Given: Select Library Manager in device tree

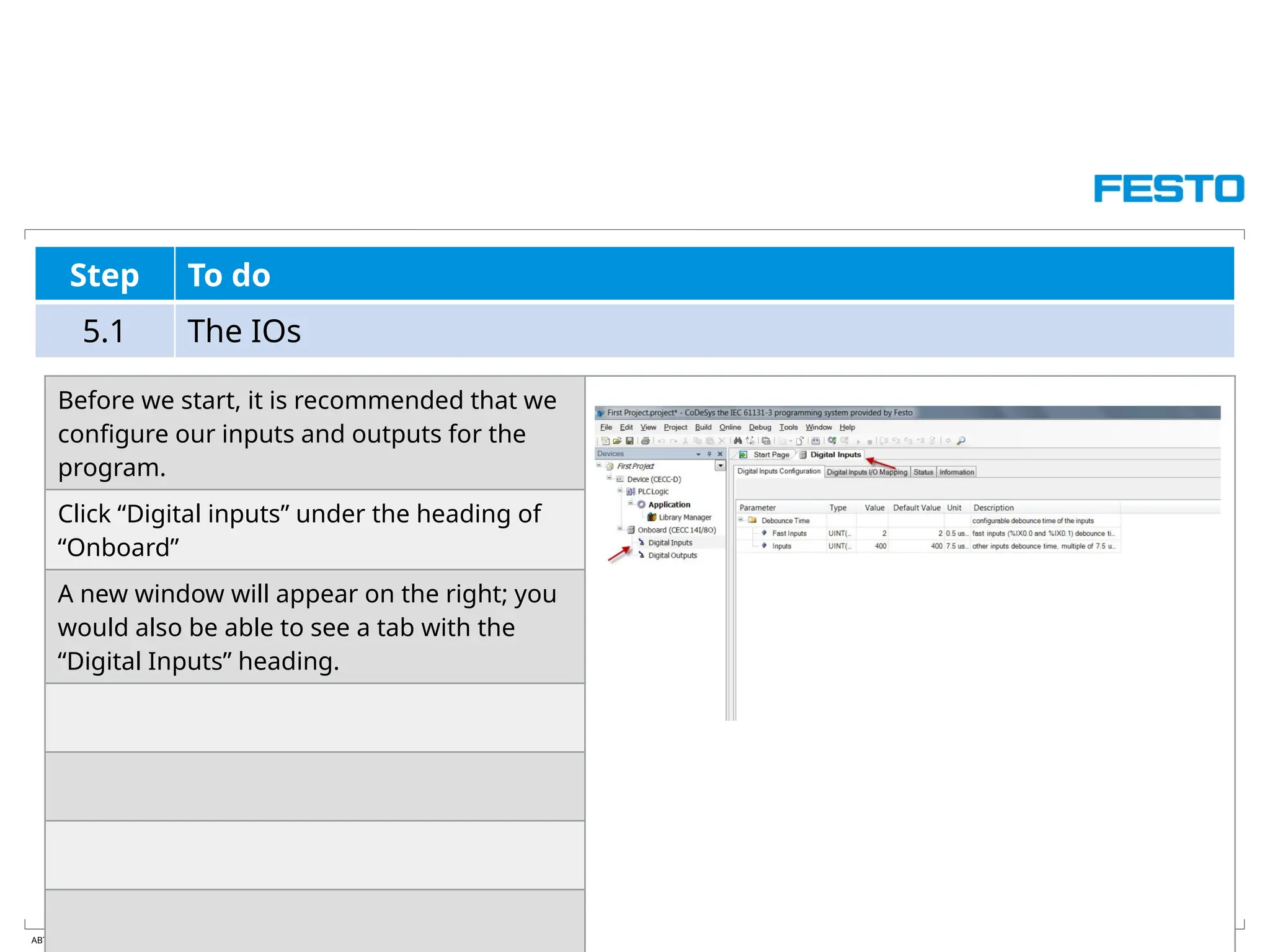Looking at the screenshot, I should coord(685,517).
